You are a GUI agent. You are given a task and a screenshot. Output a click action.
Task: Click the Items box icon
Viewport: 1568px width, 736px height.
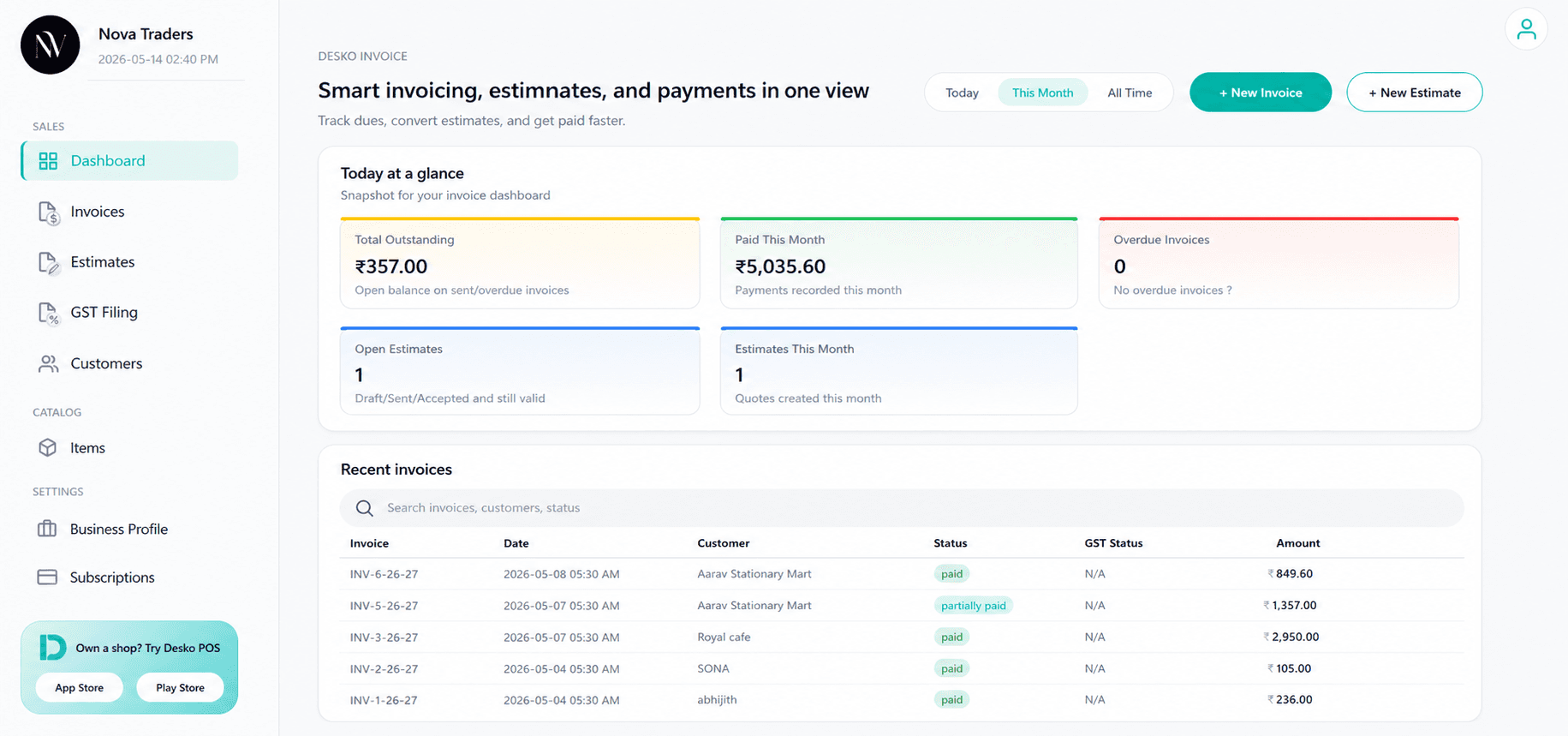(x=47, y=447)
